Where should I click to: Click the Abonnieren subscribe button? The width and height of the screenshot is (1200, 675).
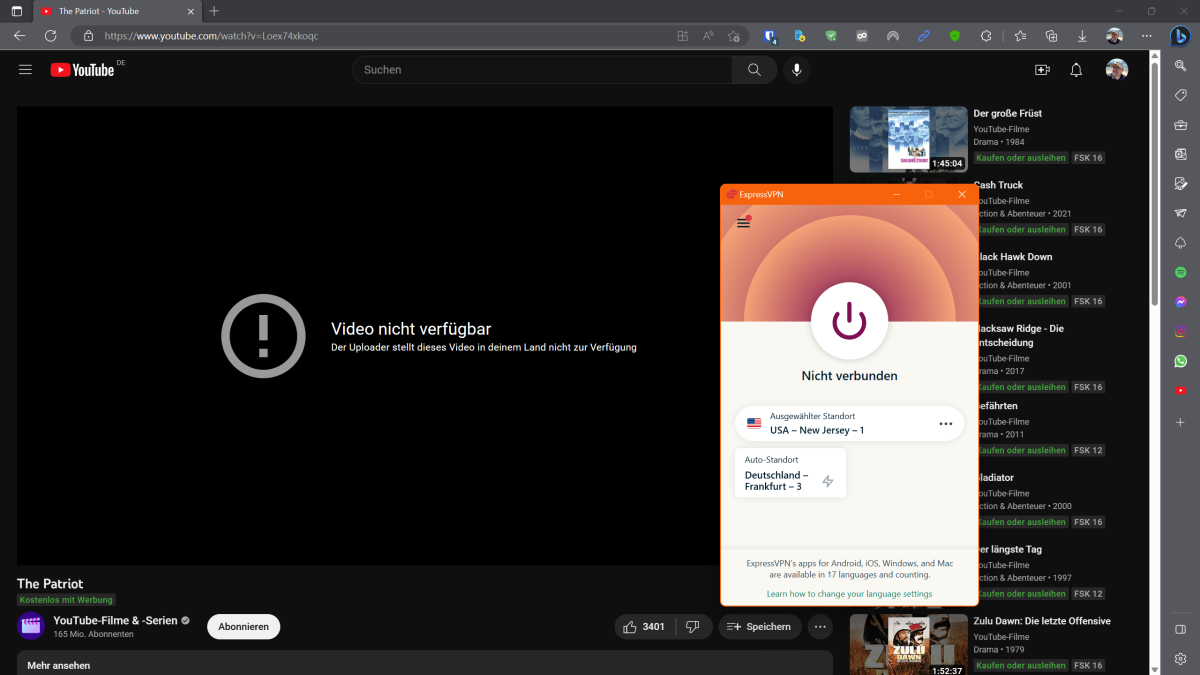coord(244,627)
